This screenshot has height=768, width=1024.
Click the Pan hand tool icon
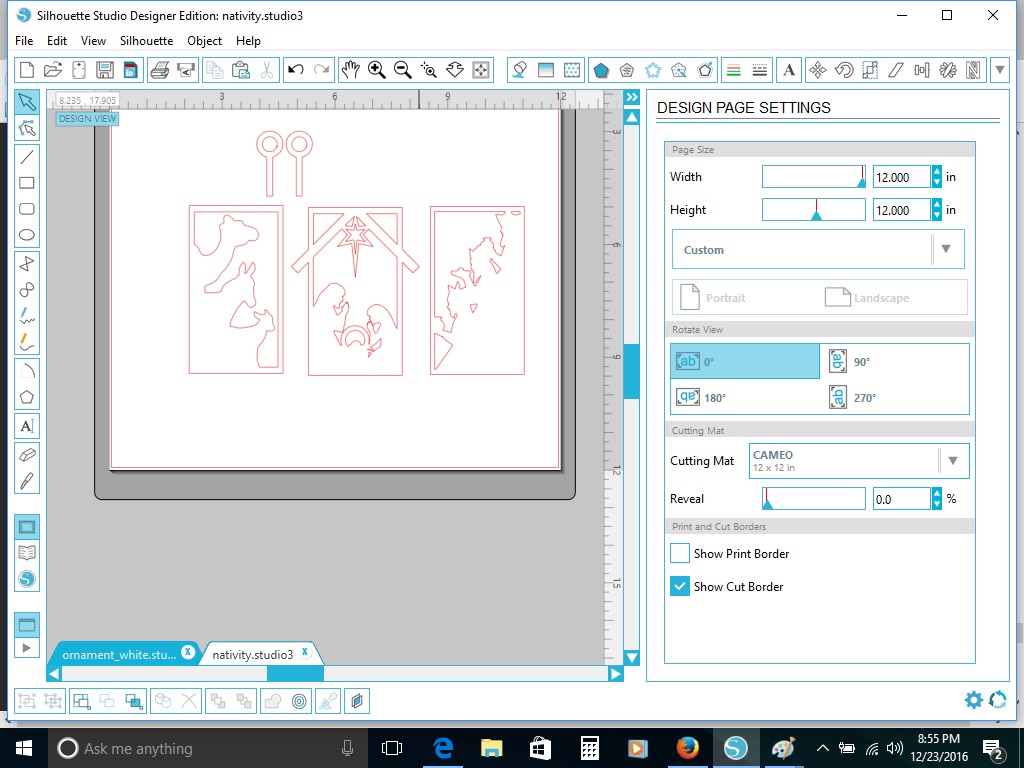coord(350,70)
